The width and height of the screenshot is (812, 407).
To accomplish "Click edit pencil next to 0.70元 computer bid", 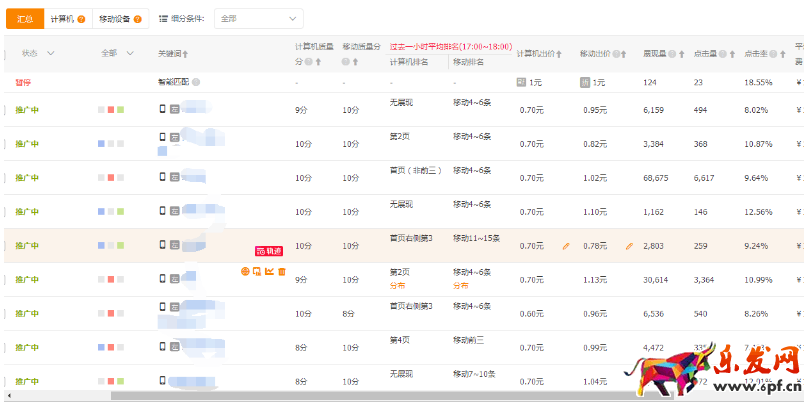I will [x=566, y=246].
